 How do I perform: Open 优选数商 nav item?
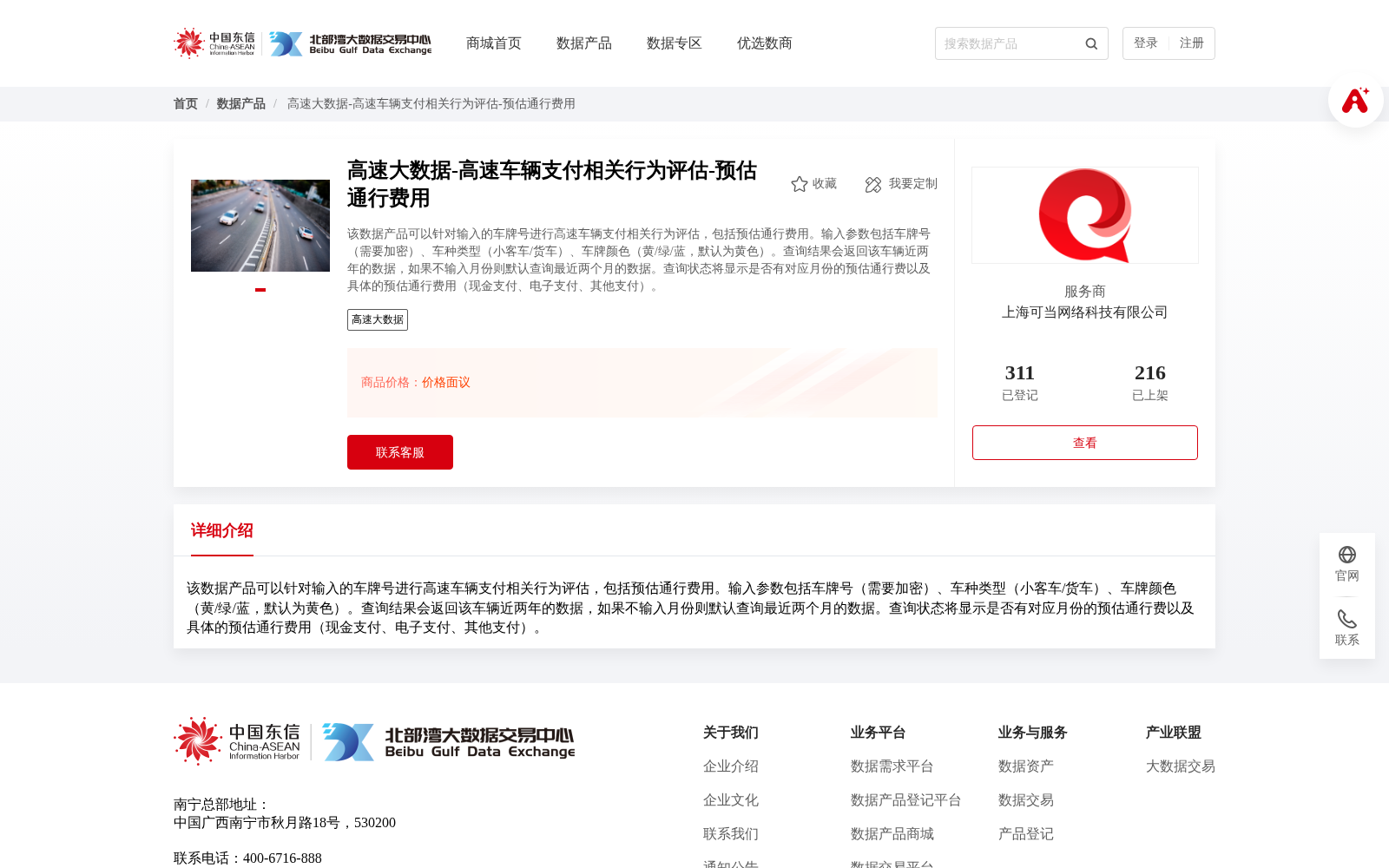click(765, 43)
